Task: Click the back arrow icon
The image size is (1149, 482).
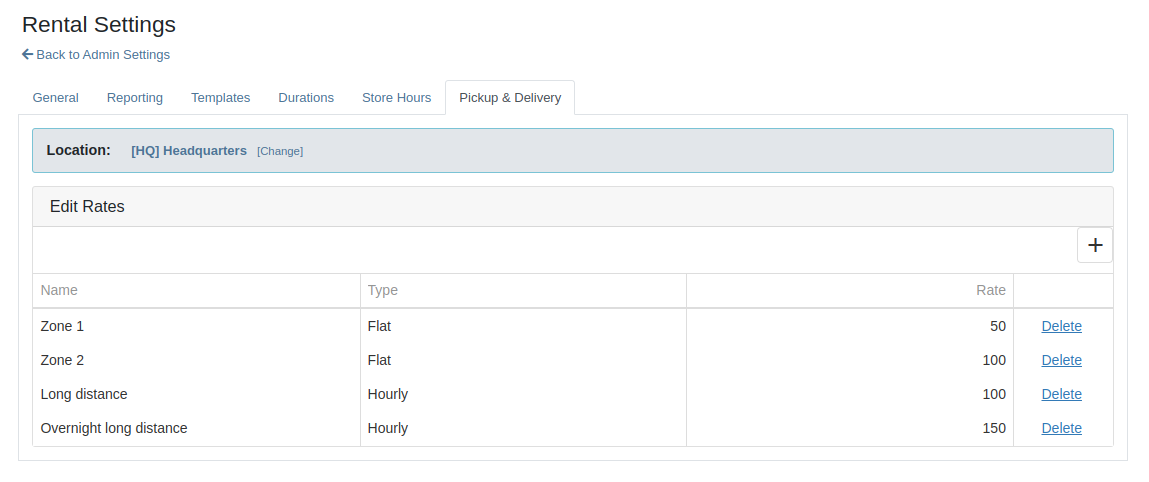Action: point(27,54)
